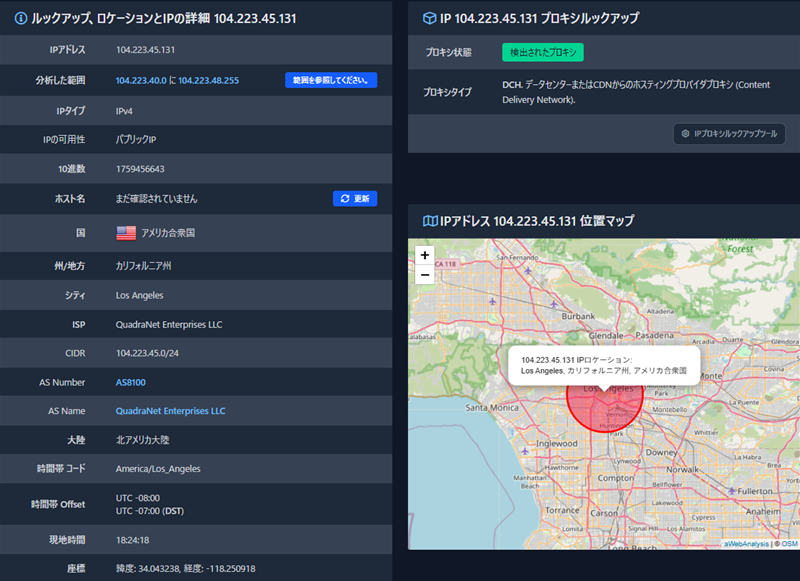Refresh hostname with 更新 button

point(355,198)
